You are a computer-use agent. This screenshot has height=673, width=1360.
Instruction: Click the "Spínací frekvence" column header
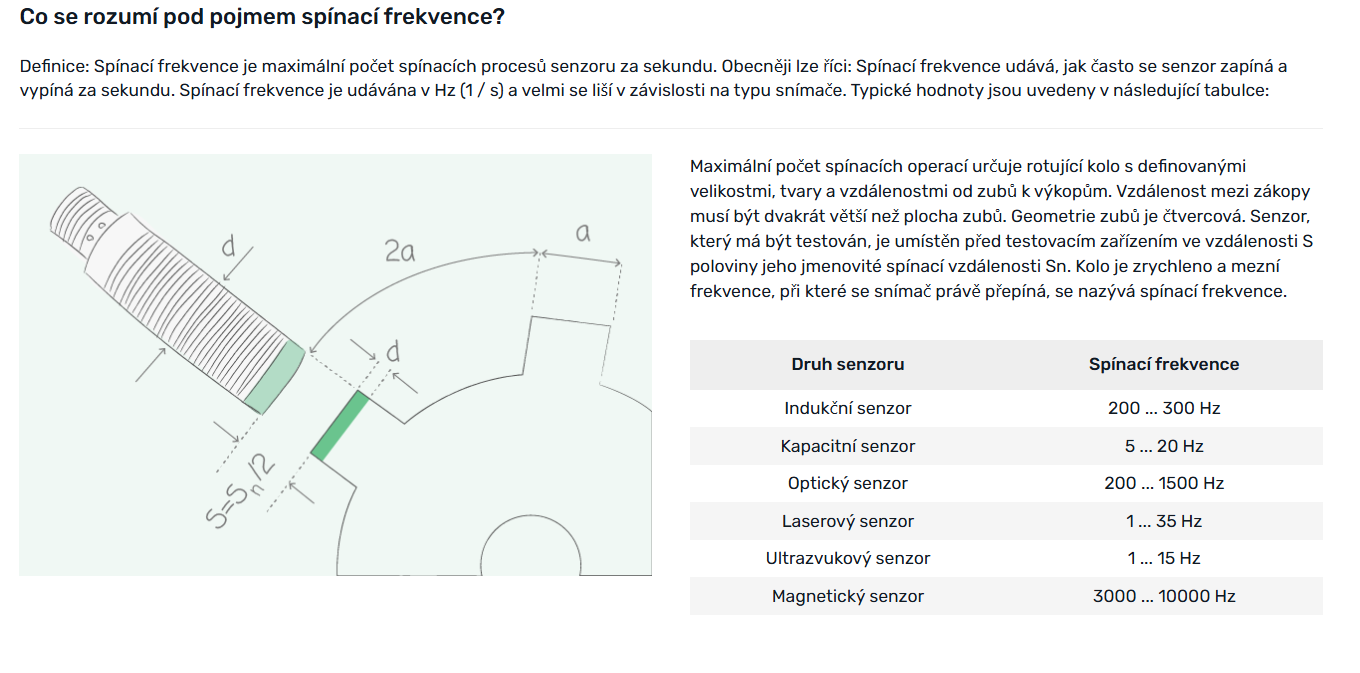[1163, 365]
